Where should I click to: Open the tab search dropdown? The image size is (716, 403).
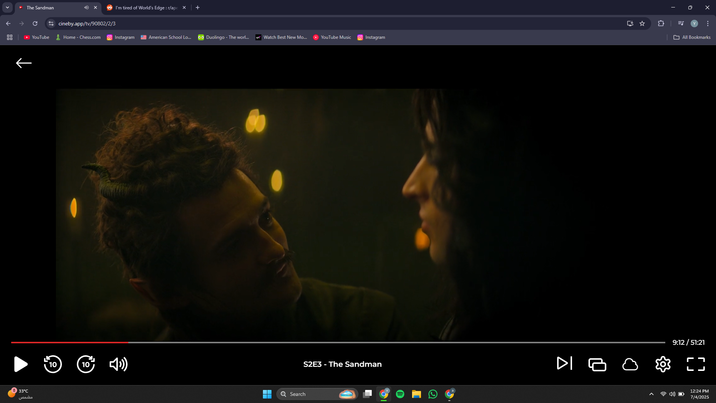[7, 7]
